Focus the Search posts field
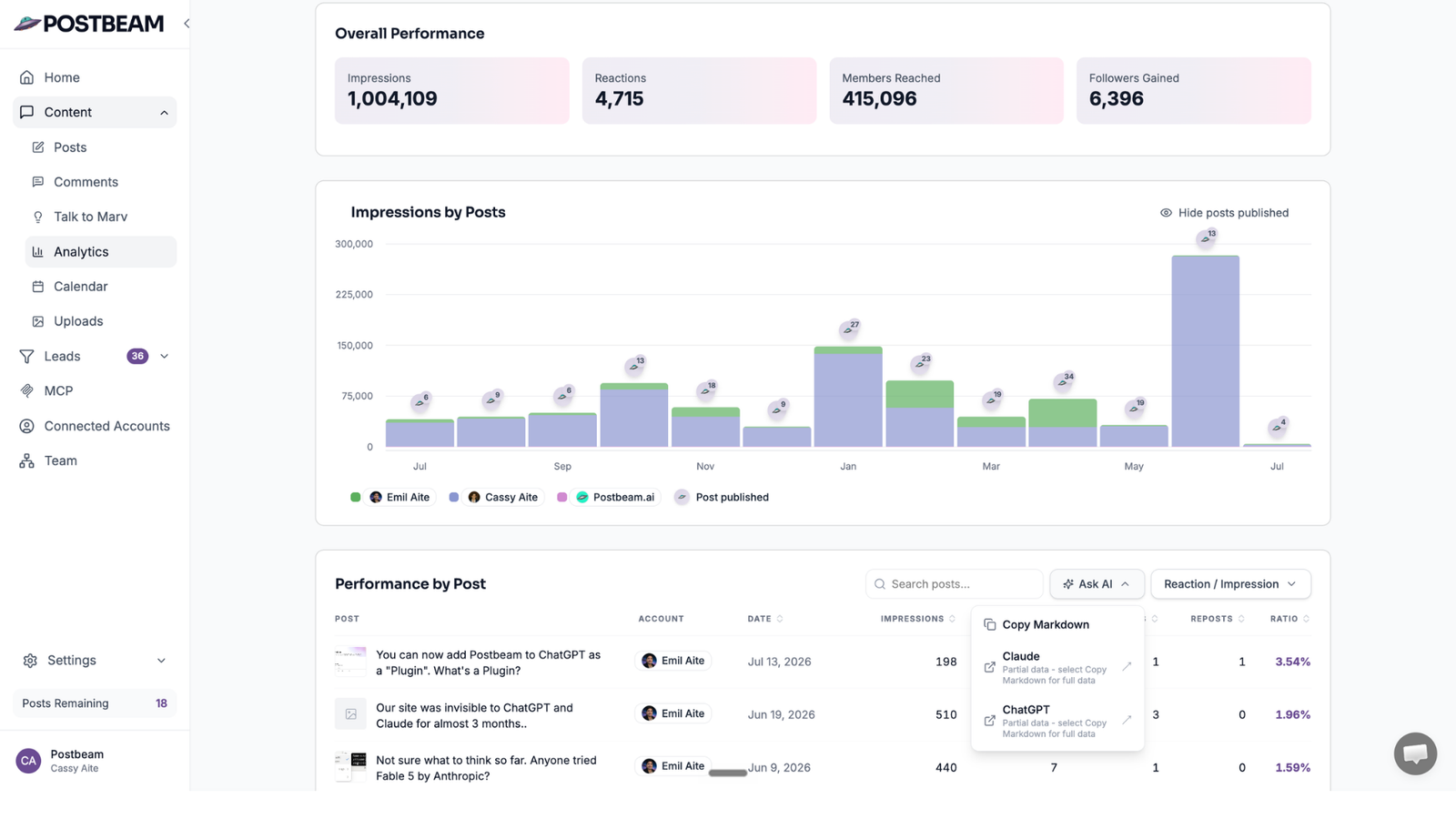 pyautogui.click(x=954, y=584)
